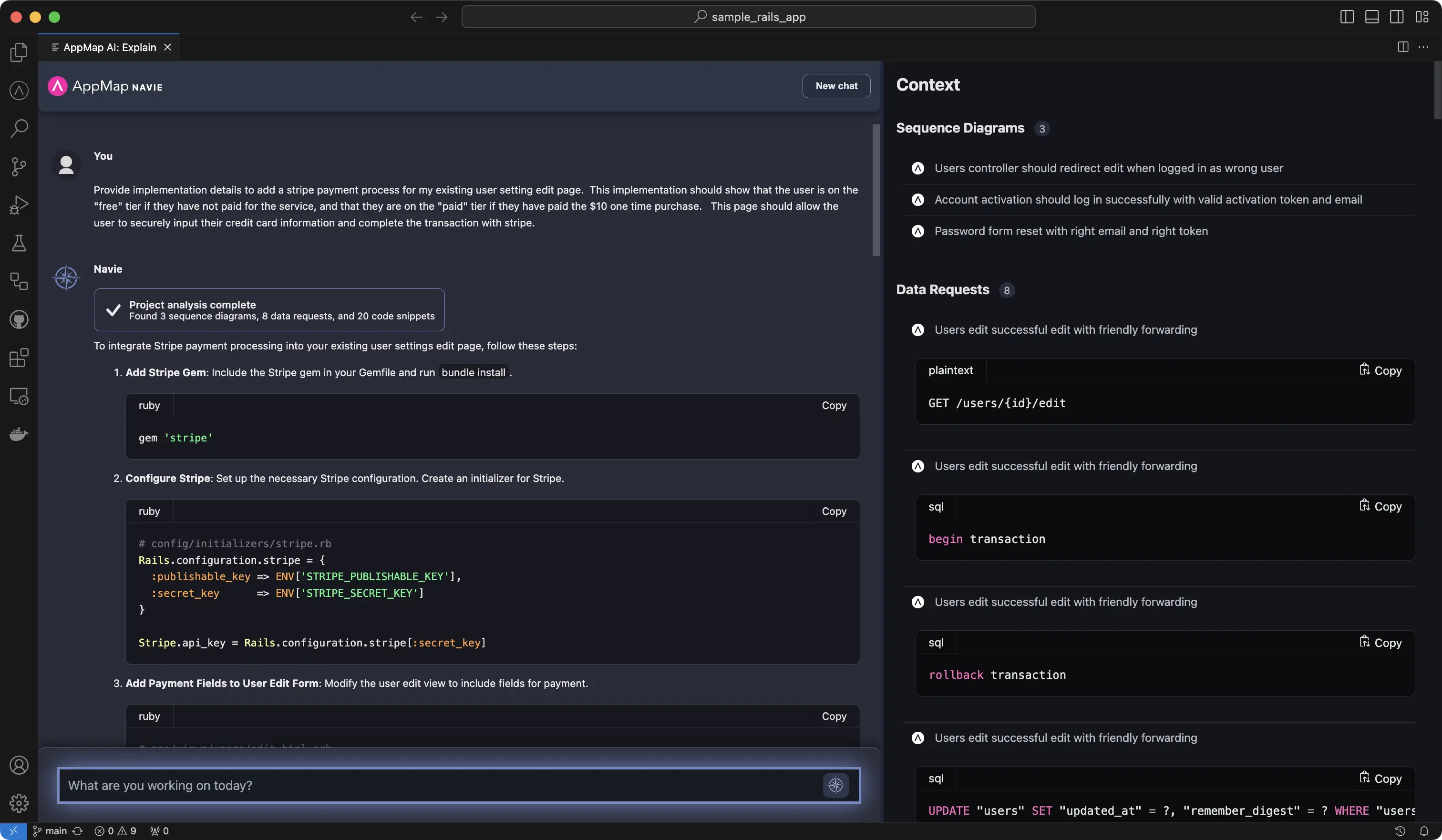Click the Context panel scrollbar
Viewport: 1442px width, 840px height.
(x=1437, y=90)
